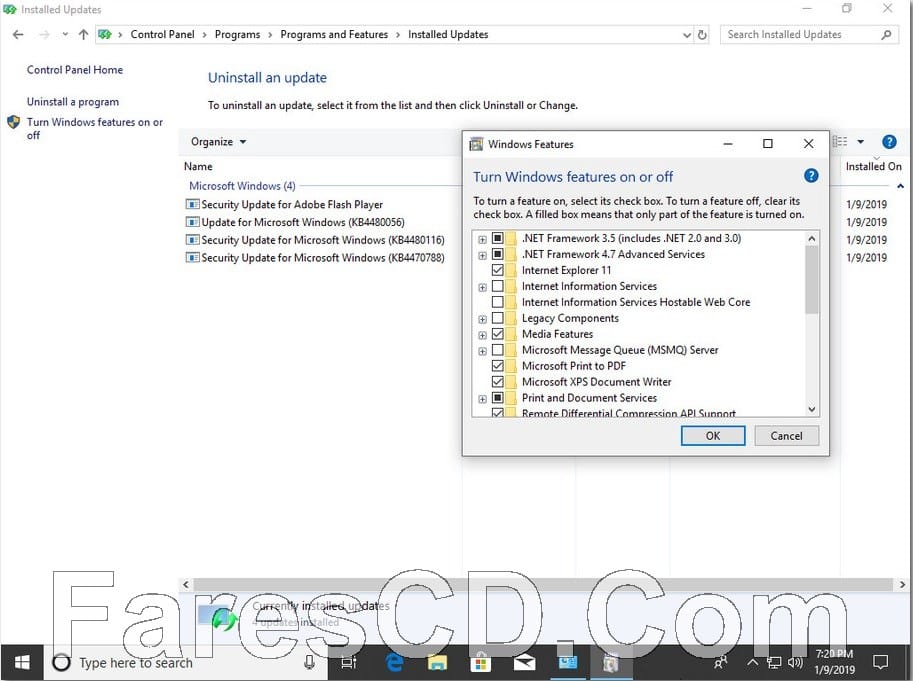This screenshot has width=913, height=681.
Task: Open the People icon in the taskbar
Action: [721, 662]
